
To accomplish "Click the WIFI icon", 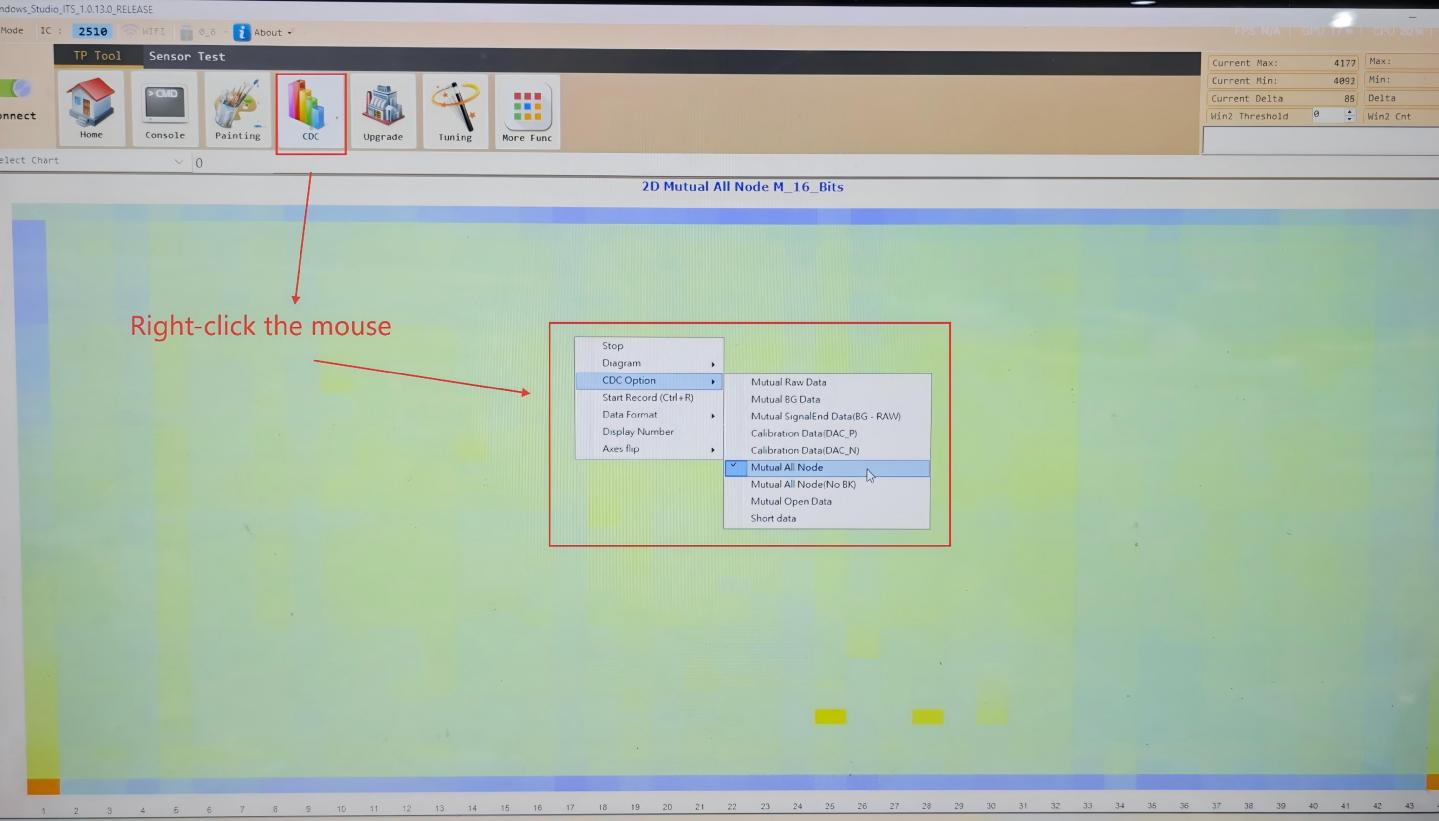I will [x=129, y=31].
